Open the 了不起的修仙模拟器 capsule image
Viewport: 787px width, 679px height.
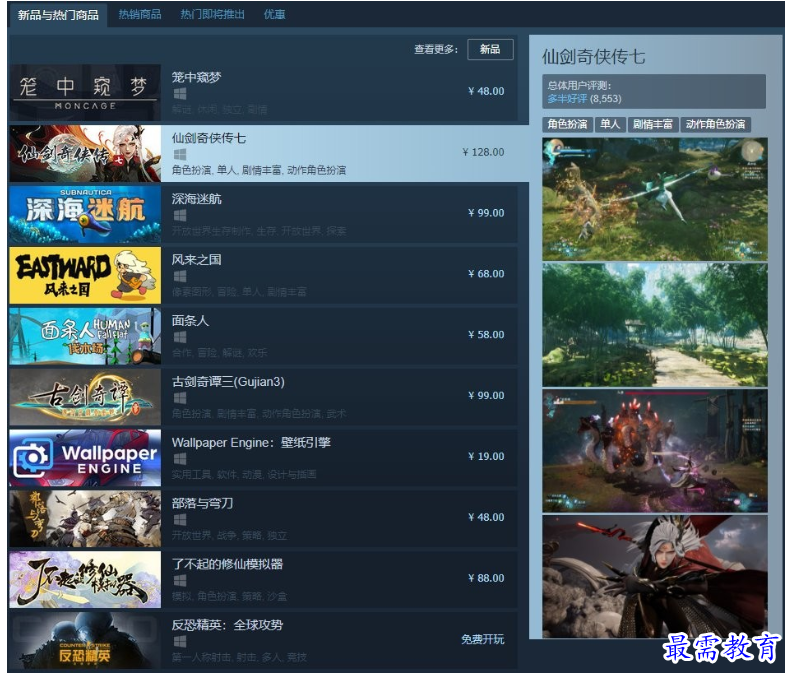tap(85, 580)
